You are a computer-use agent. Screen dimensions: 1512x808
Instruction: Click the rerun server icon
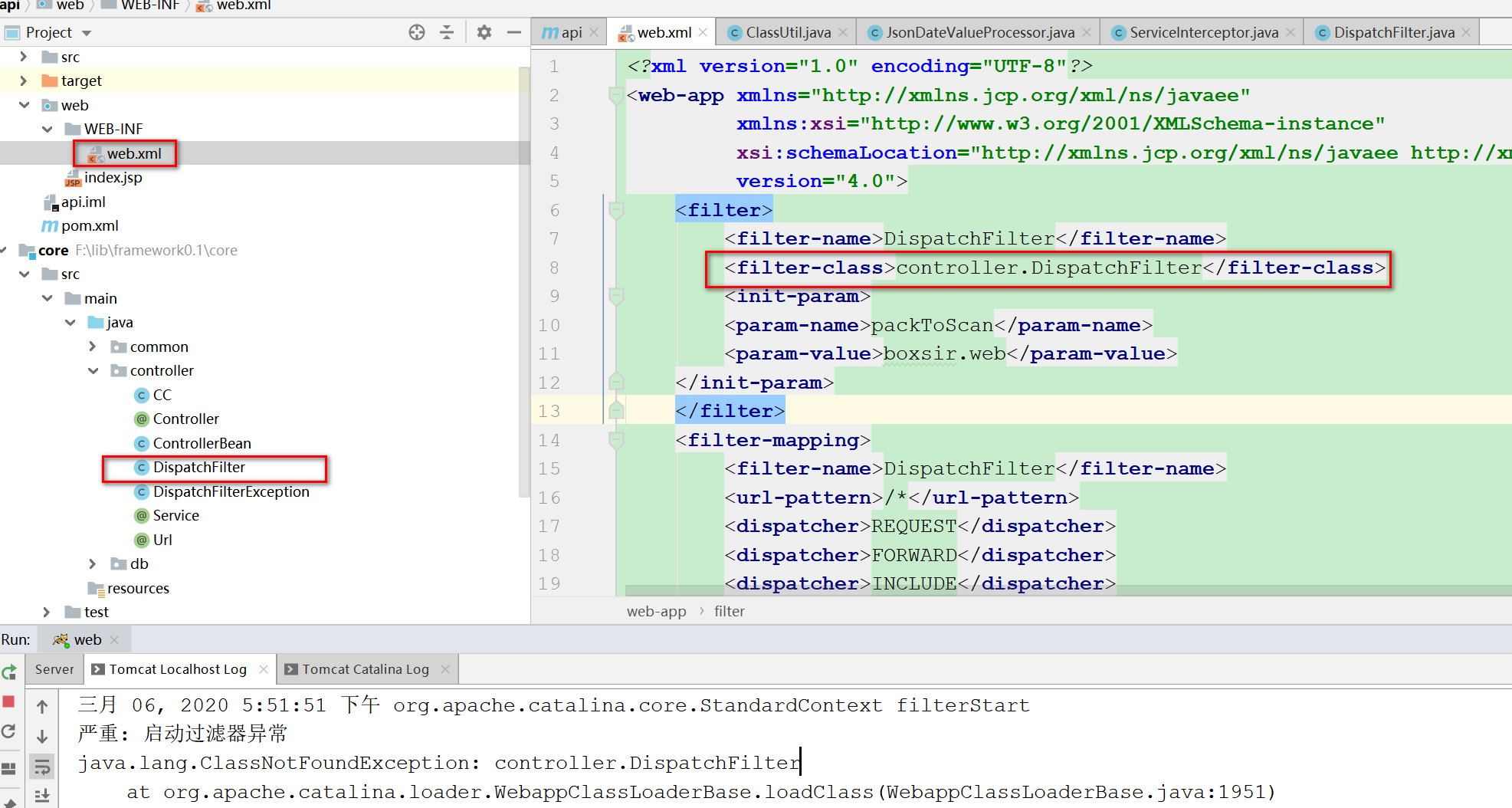pos(9,672)
